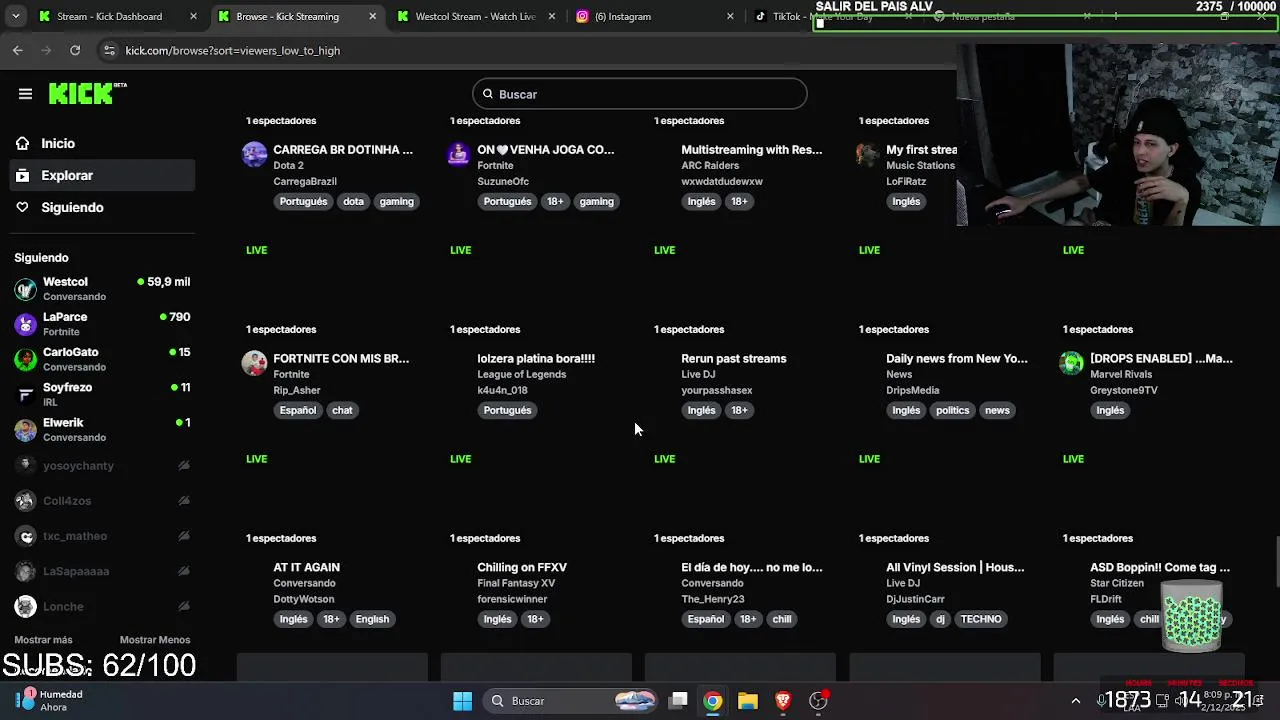Open Brave browser from taskbar
The height and width of the screenshot is (720, 1280).
(x=783, y=701)
